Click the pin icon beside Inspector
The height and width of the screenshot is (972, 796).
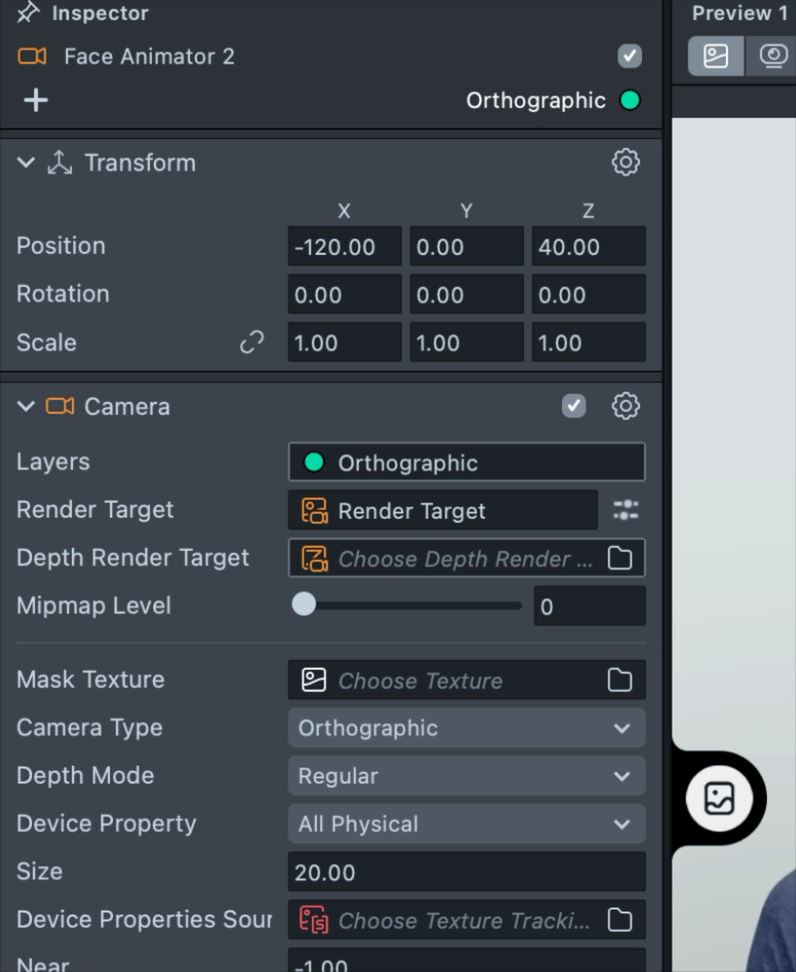coord(29,13)
